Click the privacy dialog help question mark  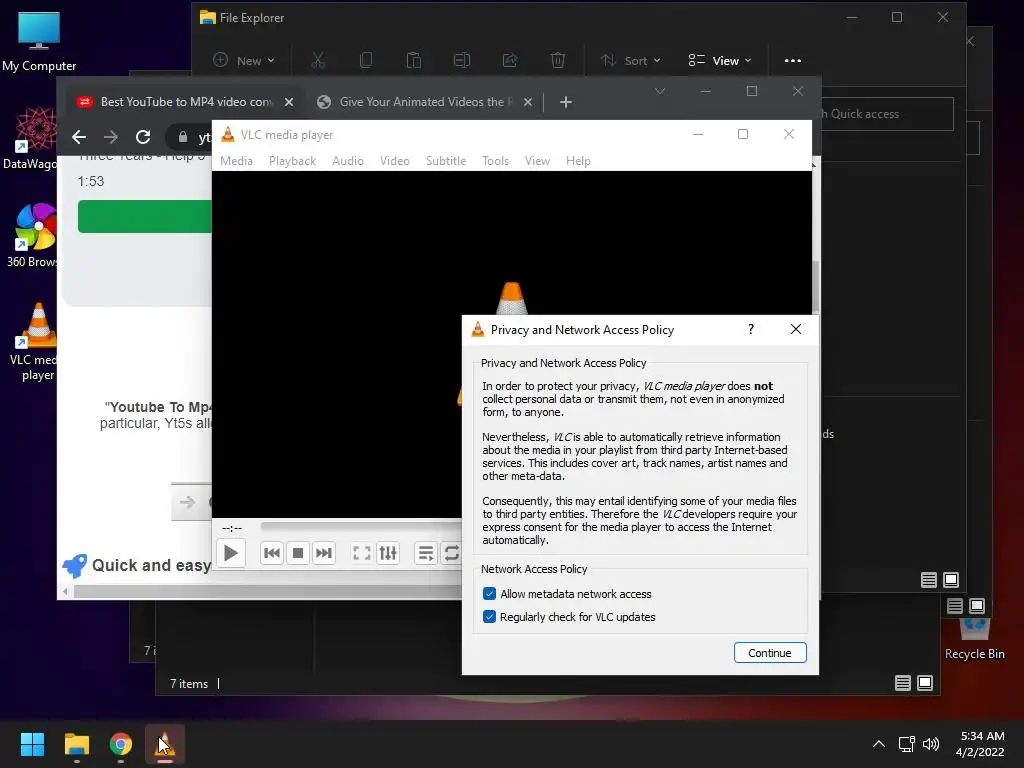[x=751, y=329]
